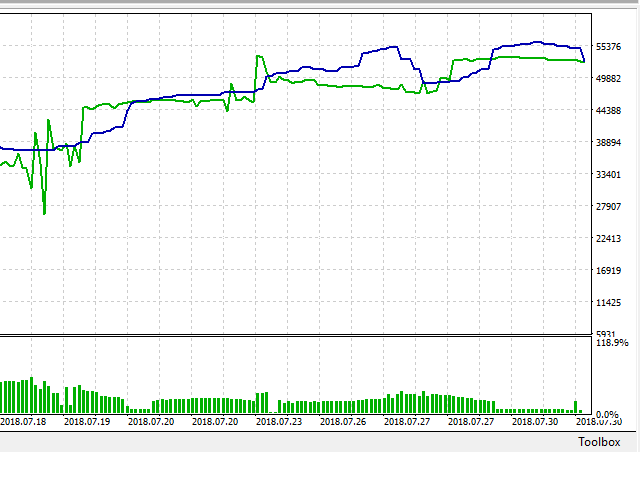
Task: Click the Toolbox panel label
Action: tap(599, 442)
